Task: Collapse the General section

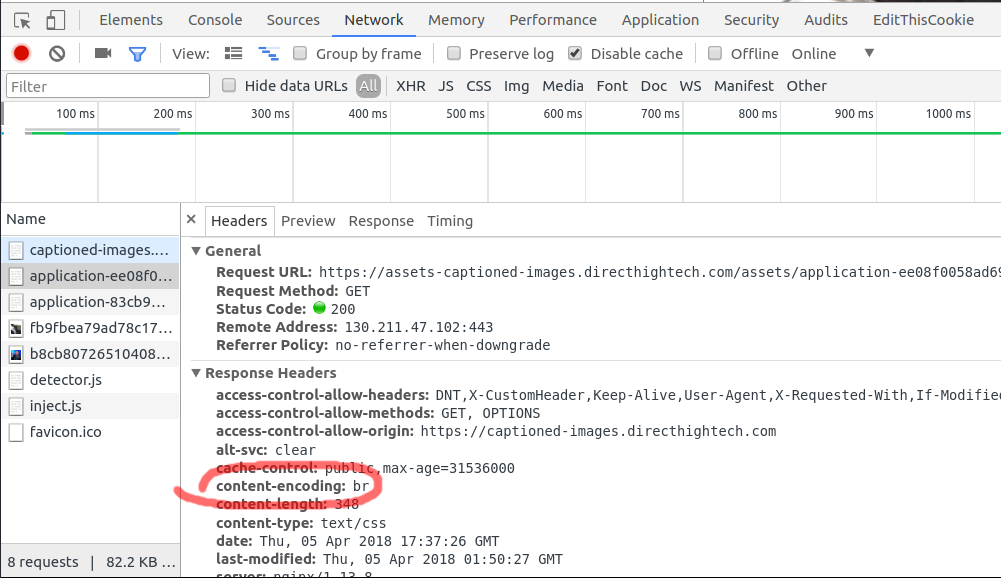Action: pyautogui.click(x=197, y=251)
